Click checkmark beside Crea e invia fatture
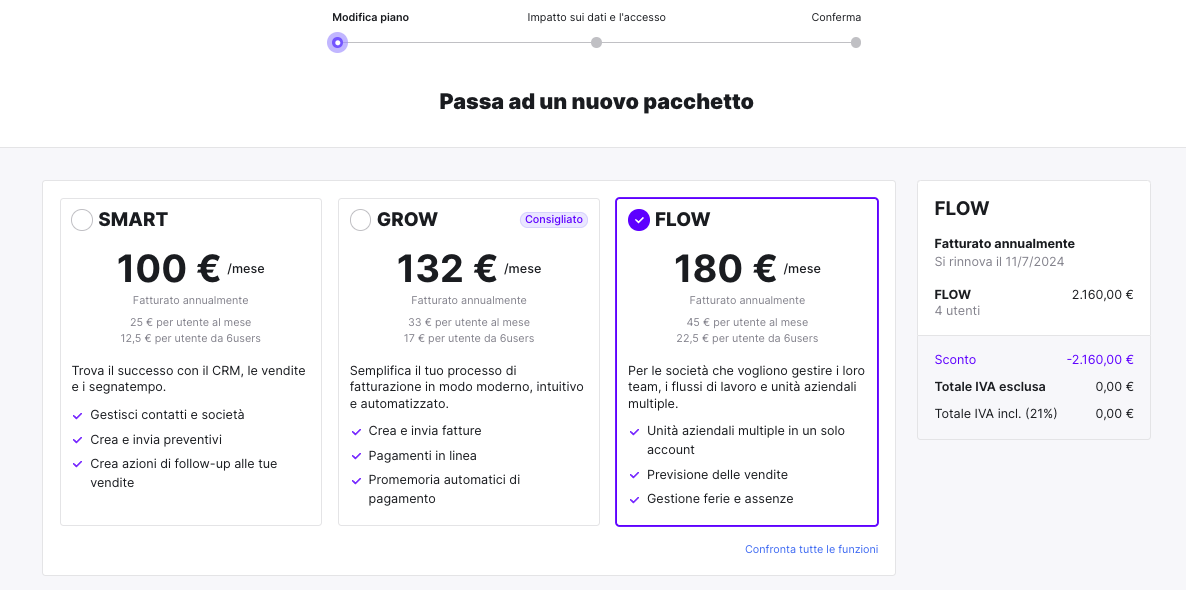The image size is (1186, 590). (x=356, y=431)
